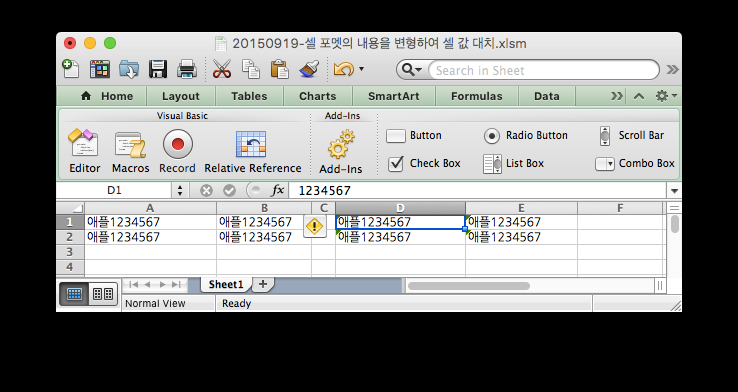Switch to the Formulas ribbon tab
The height and width of the screenshot is (392, 738).
point(476,96)
